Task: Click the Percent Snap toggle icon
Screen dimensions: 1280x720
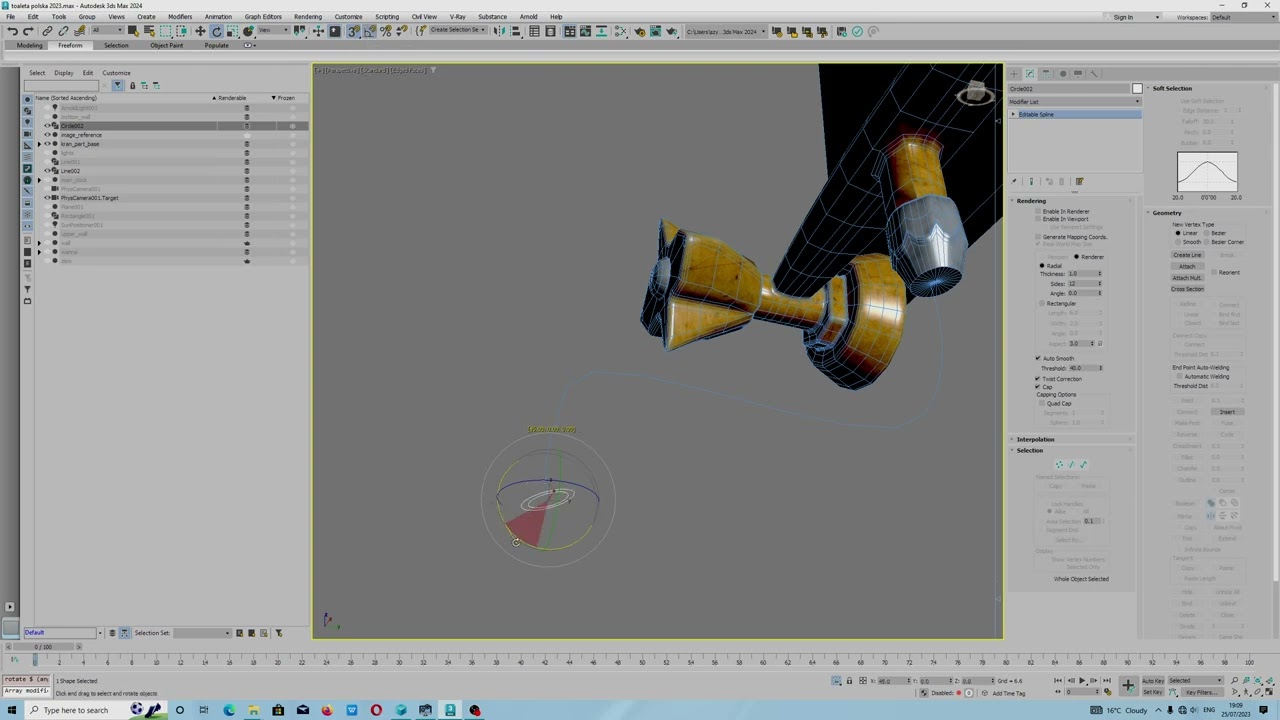Action: click(x=386, y=31)
